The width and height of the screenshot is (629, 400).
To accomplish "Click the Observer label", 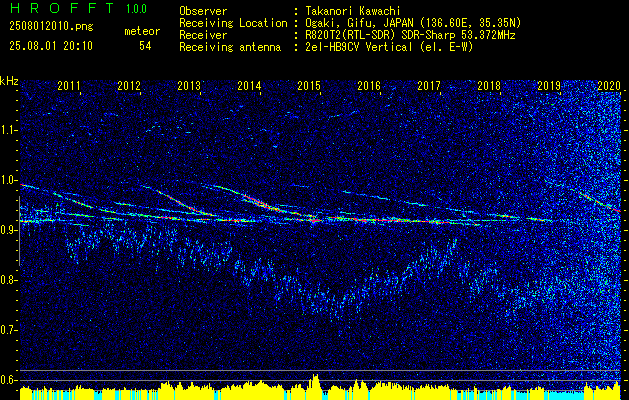I will tap(203, 11).
